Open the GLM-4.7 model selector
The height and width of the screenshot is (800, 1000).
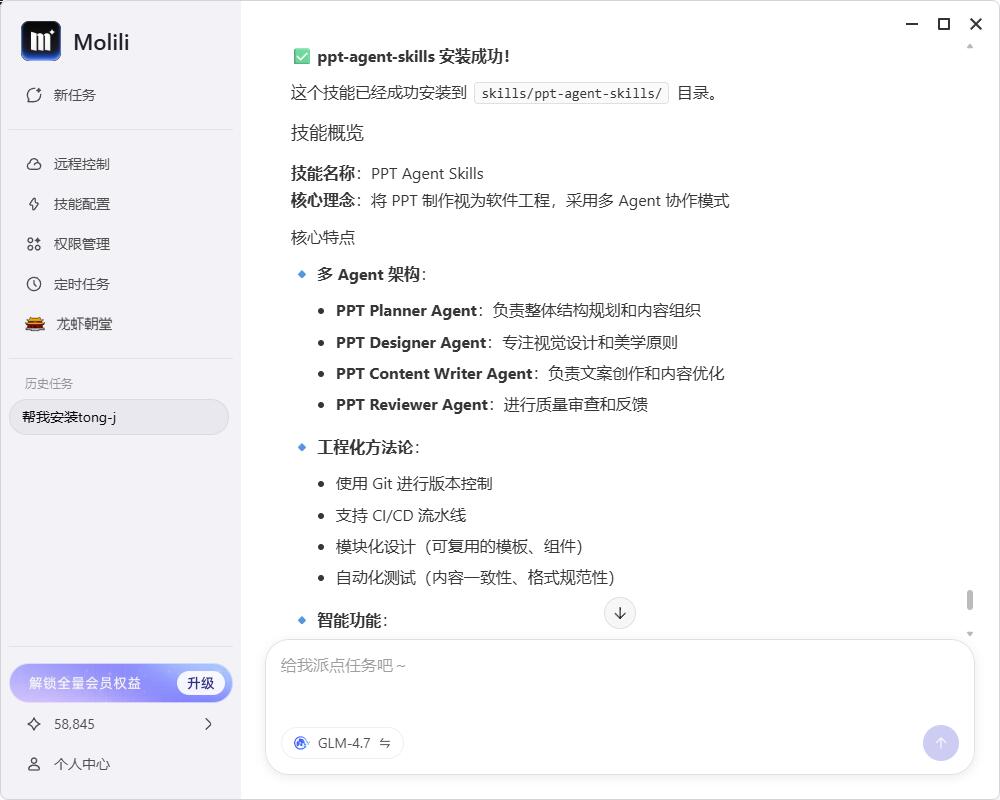click(343, 743)
